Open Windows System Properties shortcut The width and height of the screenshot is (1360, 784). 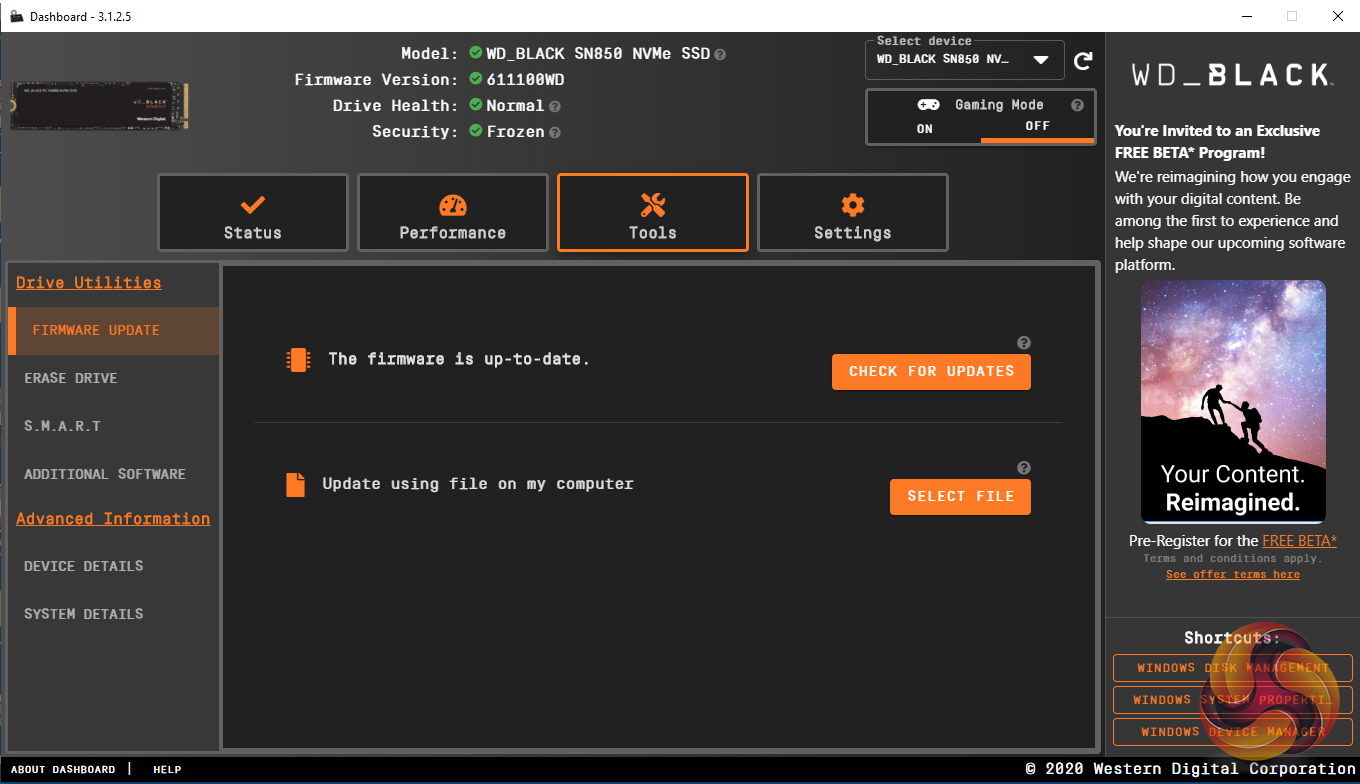[x=1233, y=700]
